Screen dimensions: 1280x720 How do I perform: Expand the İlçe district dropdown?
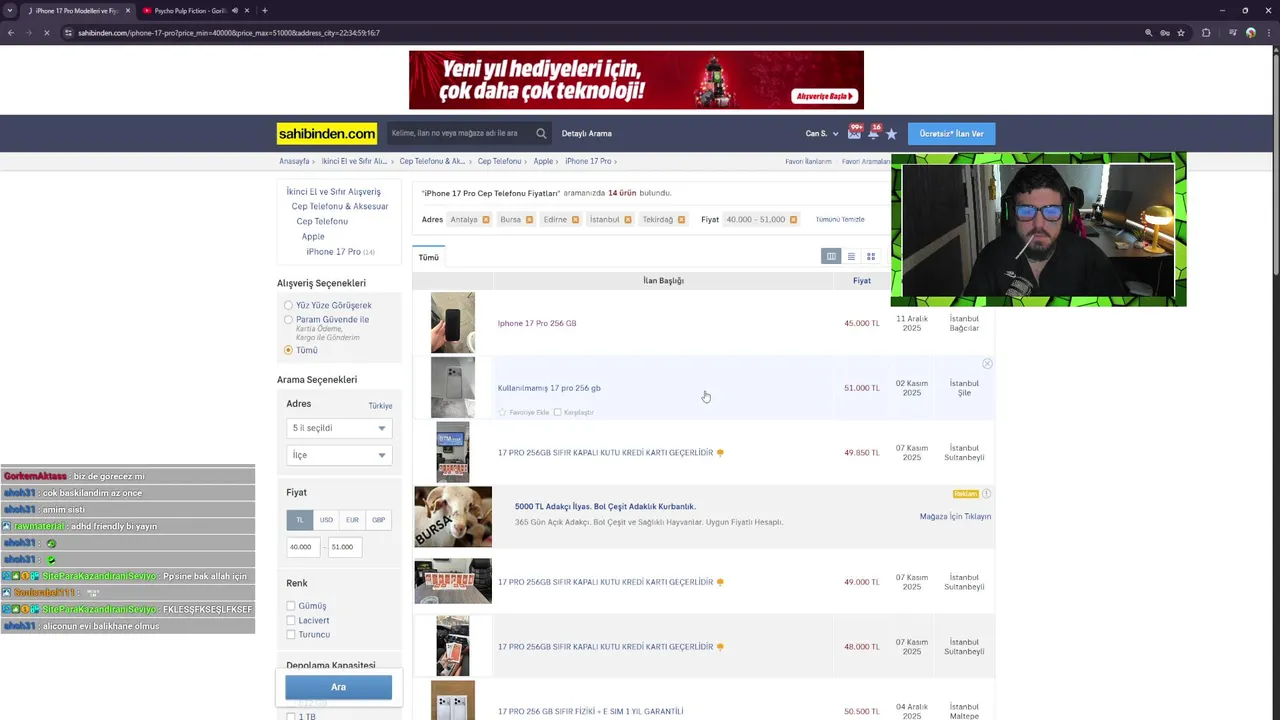(x=338, y=455)
